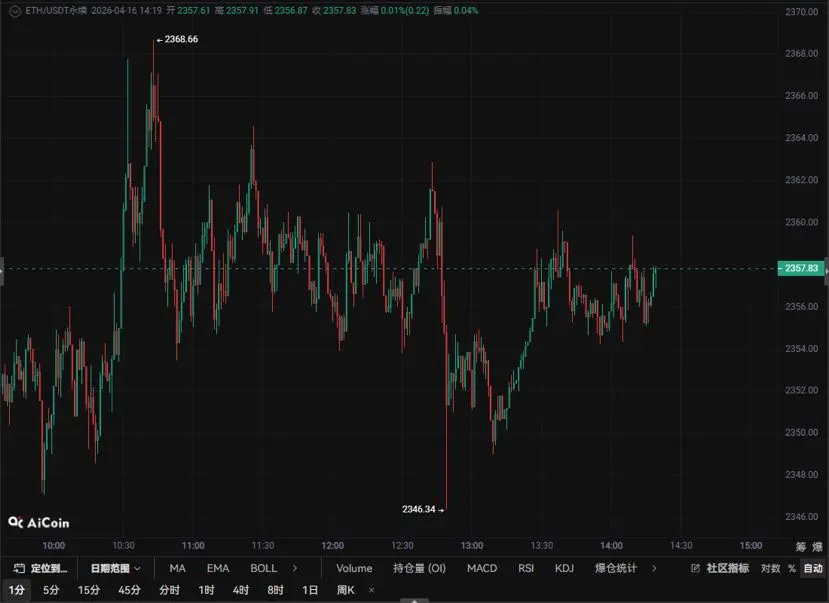Open 社区指标 community indicators

pos(727,568)
